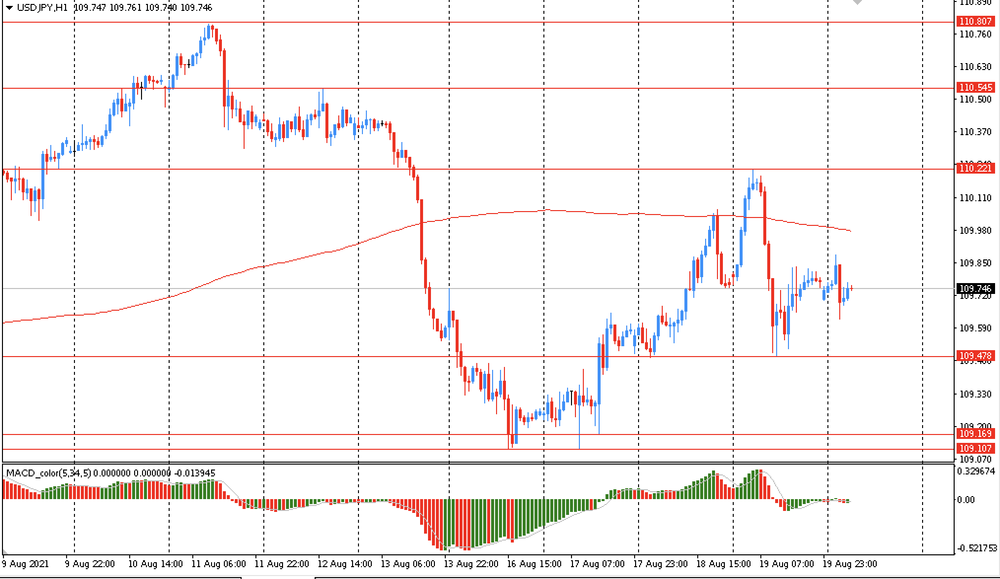Click the 19 Aug 23:00 time label
Screen dimensions: 1000x579
[x=850, y=564]
